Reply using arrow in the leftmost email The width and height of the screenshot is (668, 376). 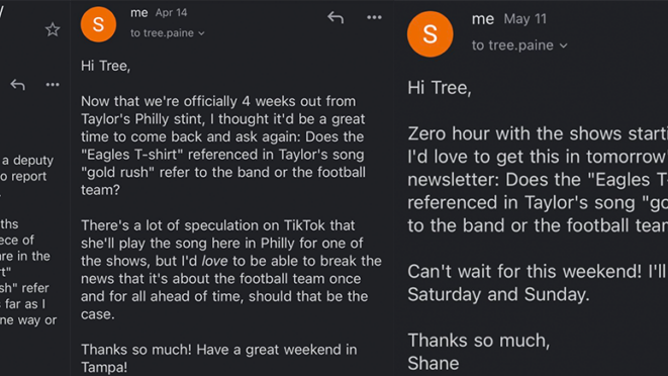tap(17, 85)
